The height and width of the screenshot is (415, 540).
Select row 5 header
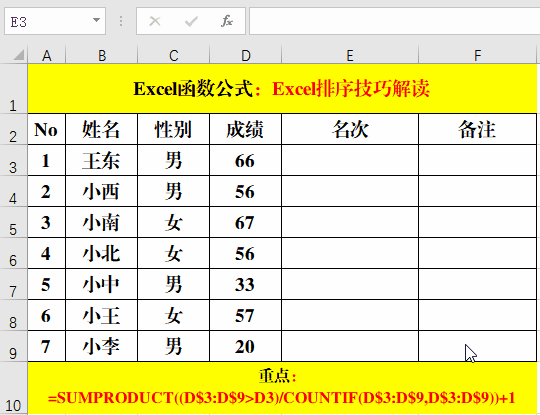pyautogui.click(x=13, y=222)
